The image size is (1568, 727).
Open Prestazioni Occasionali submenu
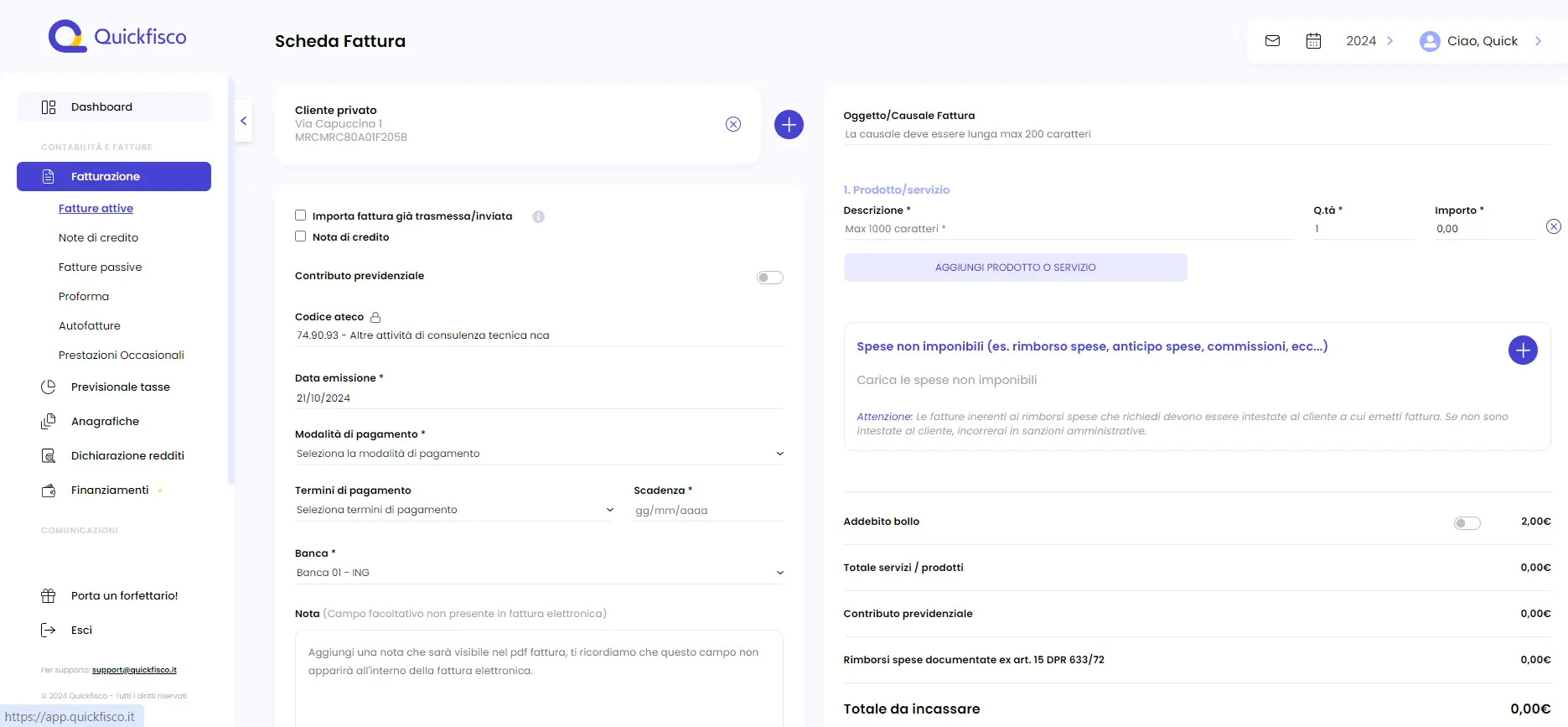pyautogui.click(x=122, y=356)
